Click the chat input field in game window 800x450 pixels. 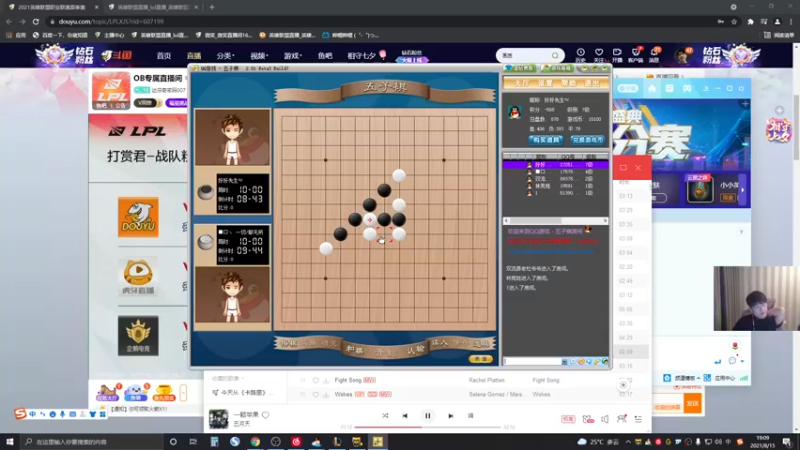click(532, 361)
